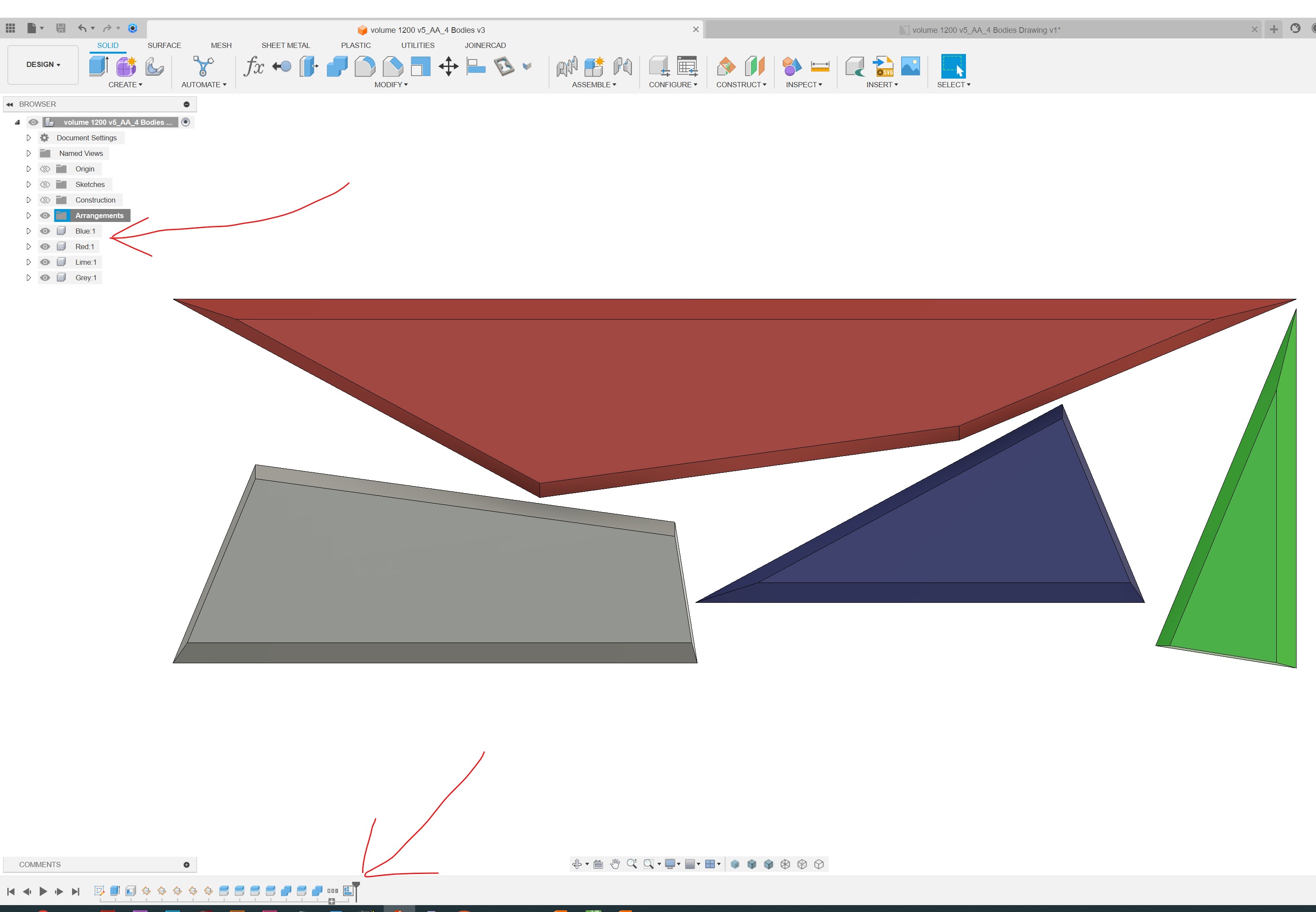Viewport: 1316px width, 912px height.
Task: Expand the Document Settings tree node
Action: 28,137
